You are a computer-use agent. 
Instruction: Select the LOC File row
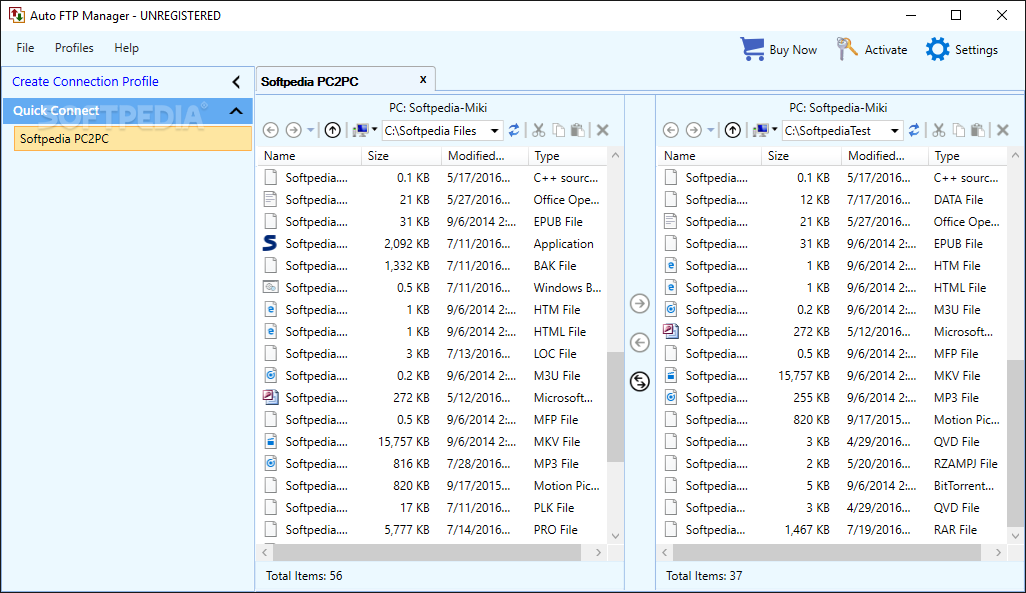[x=433, y=353]
